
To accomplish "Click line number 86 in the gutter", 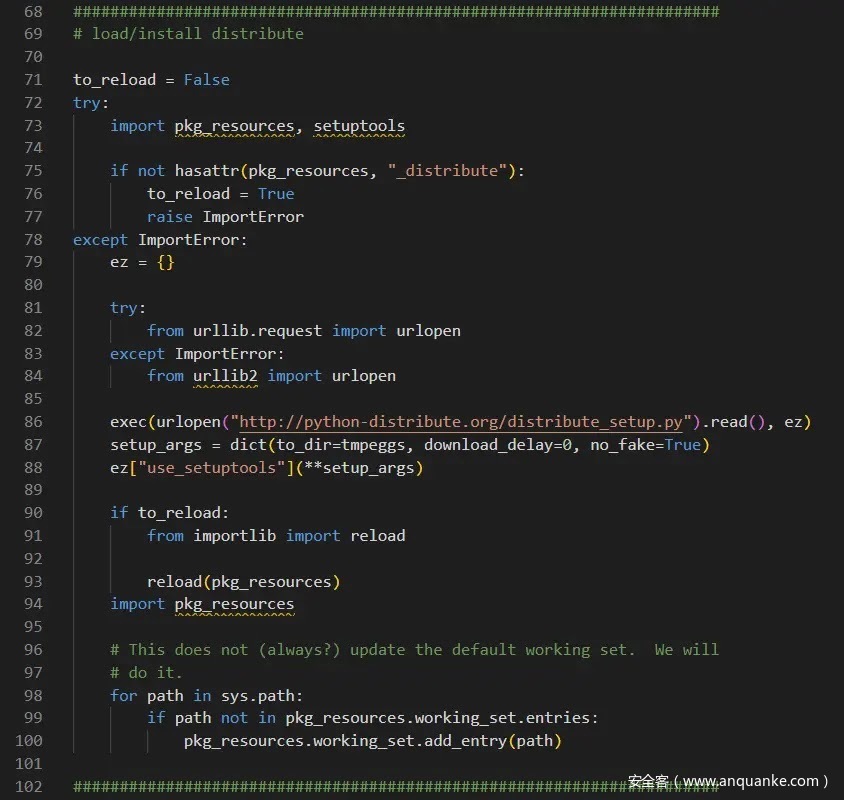I will coord(32,422).
